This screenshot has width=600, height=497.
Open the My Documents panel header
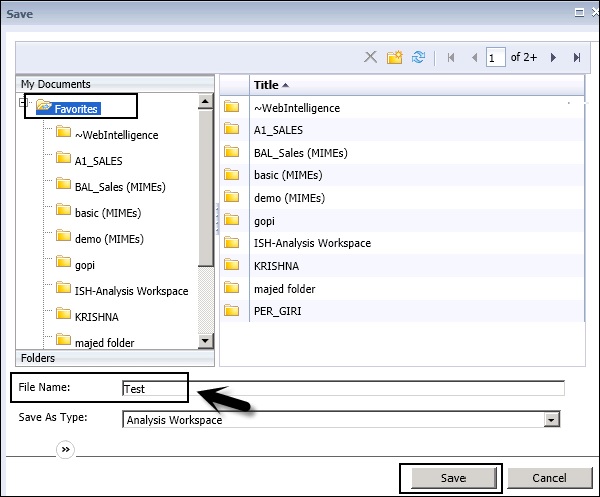point(115,84)
